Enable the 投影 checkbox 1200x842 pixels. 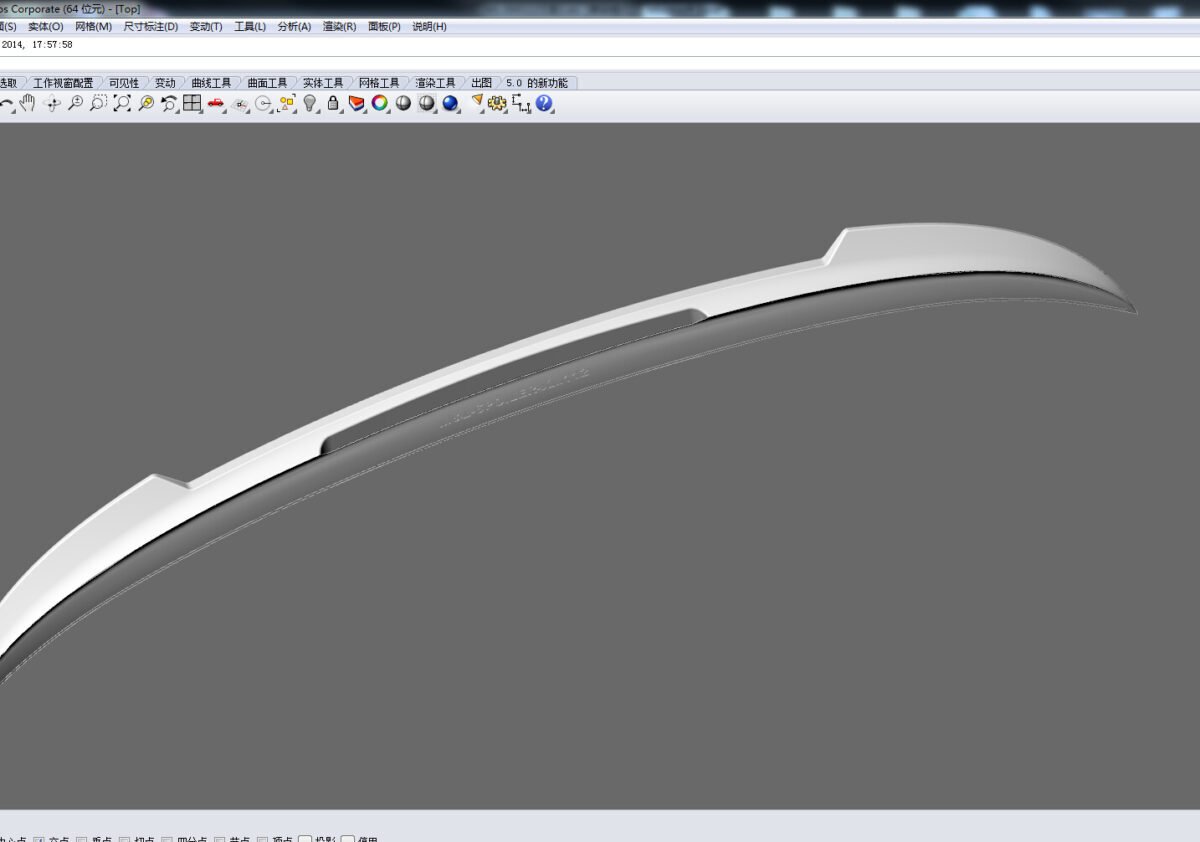click(x=305, y=840)
